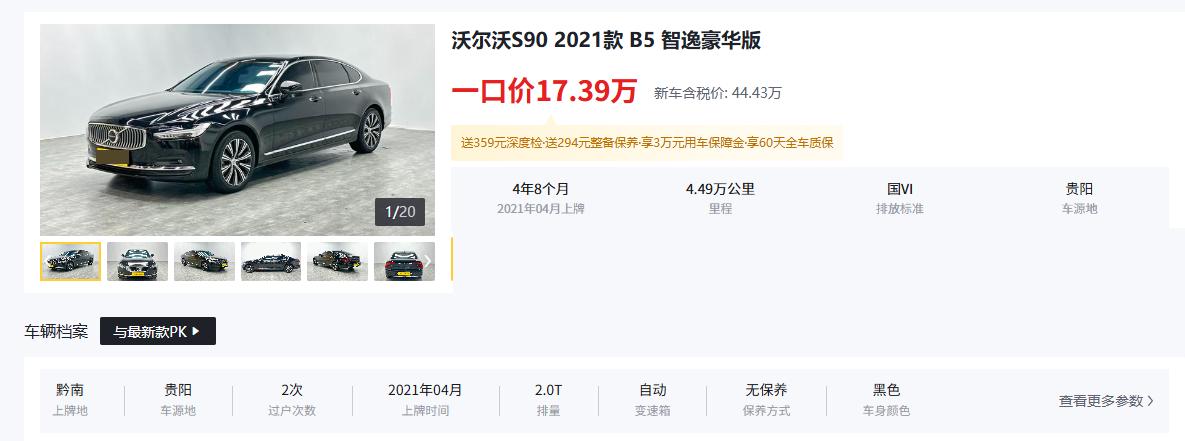Click the play arrow icon in PK button

pos(196,331)
